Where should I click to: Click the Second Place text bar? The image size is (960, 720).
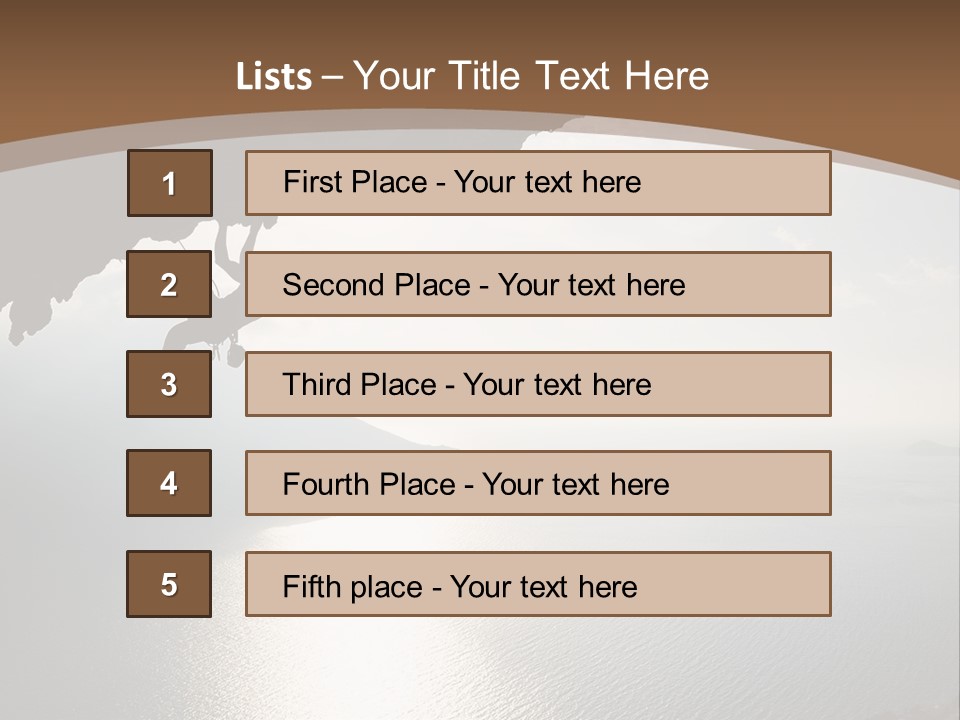(538, 284)
